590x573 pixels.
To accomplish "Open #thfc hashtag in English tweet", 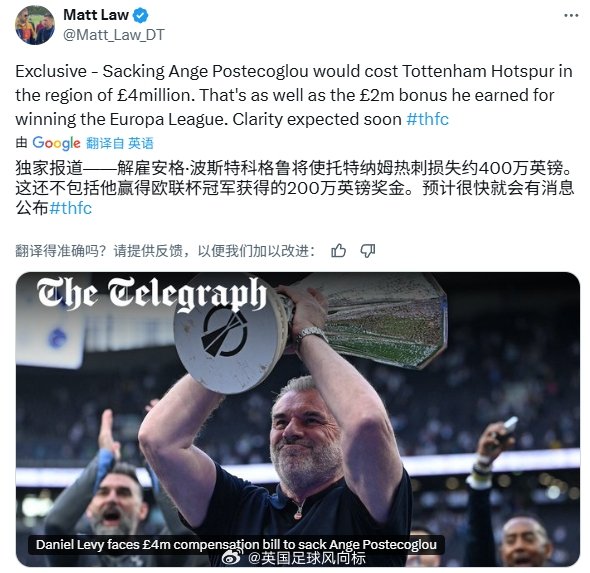I will (427, 119).
